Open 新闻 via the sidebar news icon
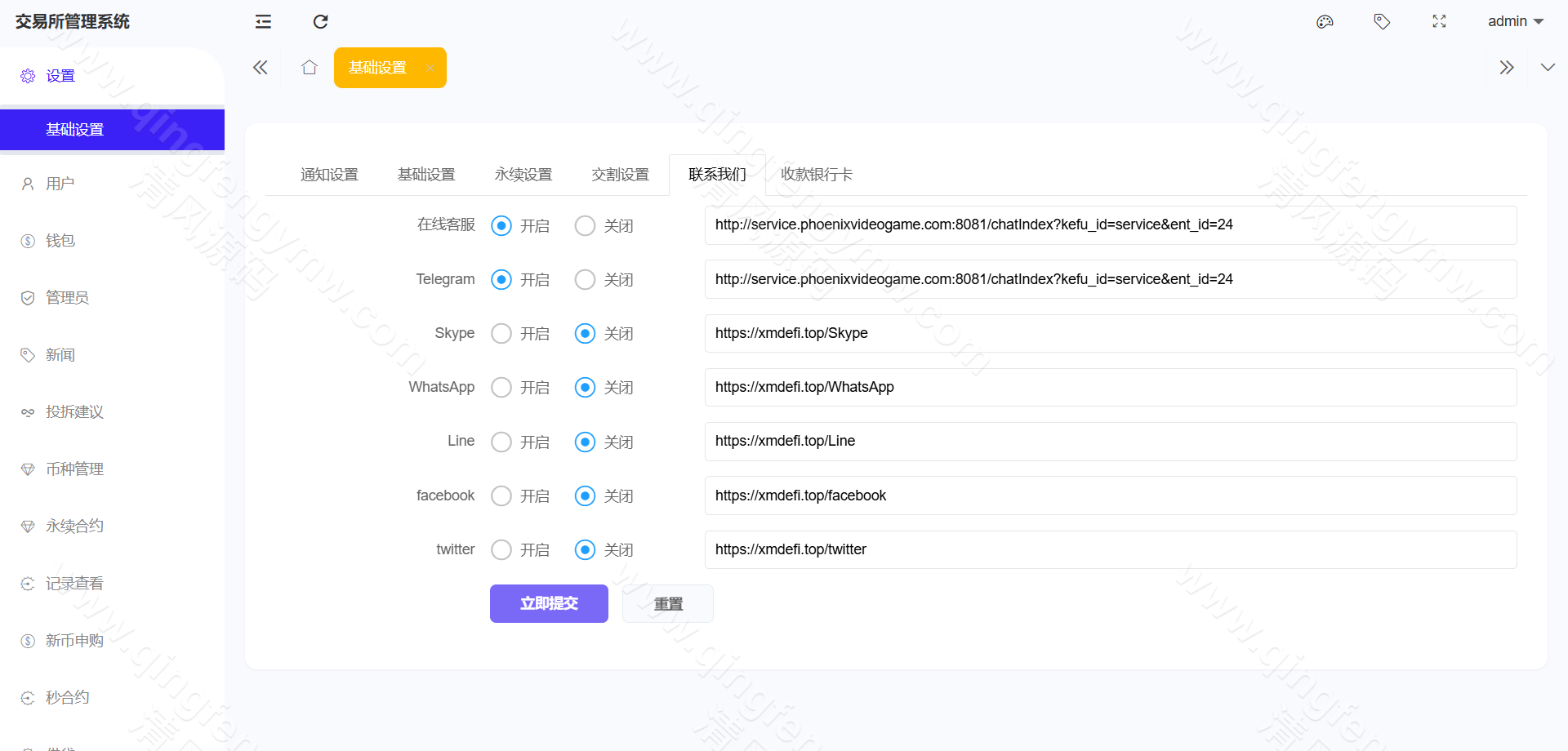 pyautogui.click(x=60, y=354)
